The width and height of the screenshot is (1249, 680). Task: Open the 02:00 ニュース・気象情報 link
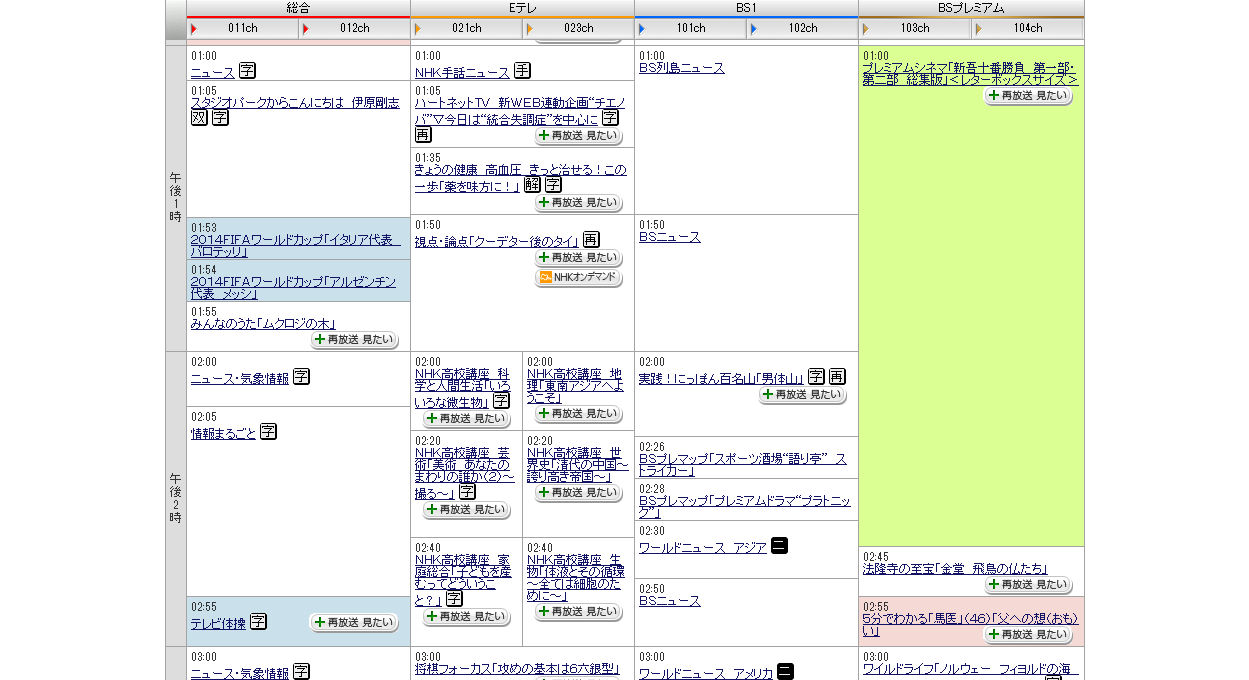point(240,379)
